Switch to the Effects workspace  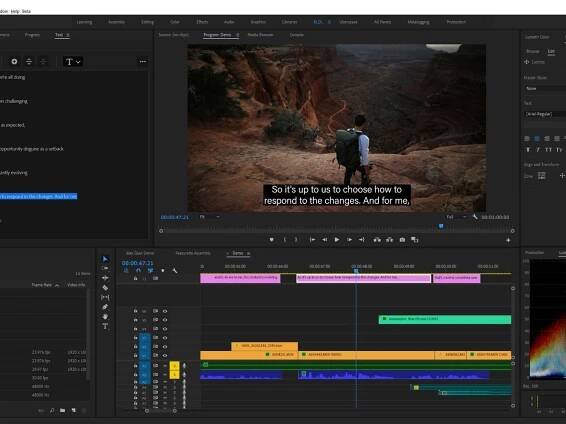202,22
